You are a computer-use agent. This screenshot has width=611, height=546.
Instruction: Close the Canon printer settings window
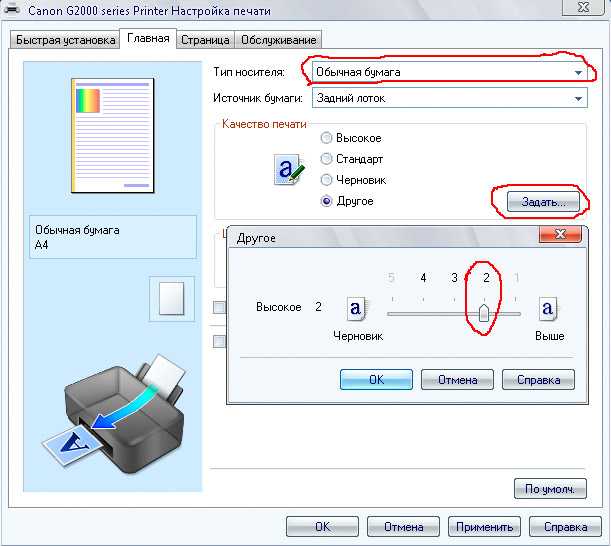(583, 7)
